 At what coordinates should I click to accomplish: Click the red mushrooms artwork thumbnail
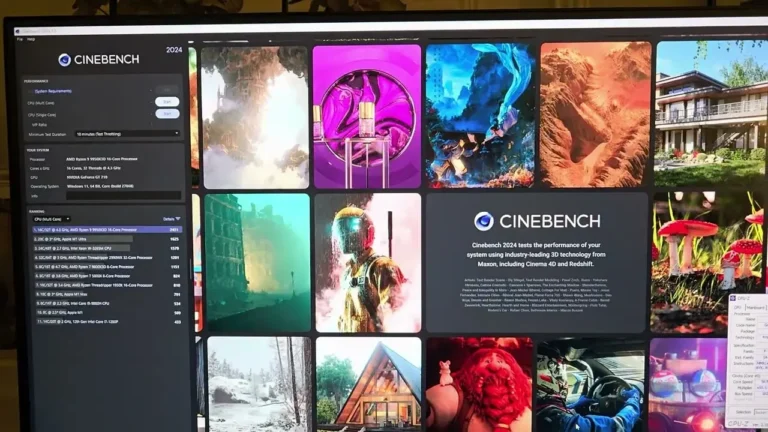coord(708,263)
